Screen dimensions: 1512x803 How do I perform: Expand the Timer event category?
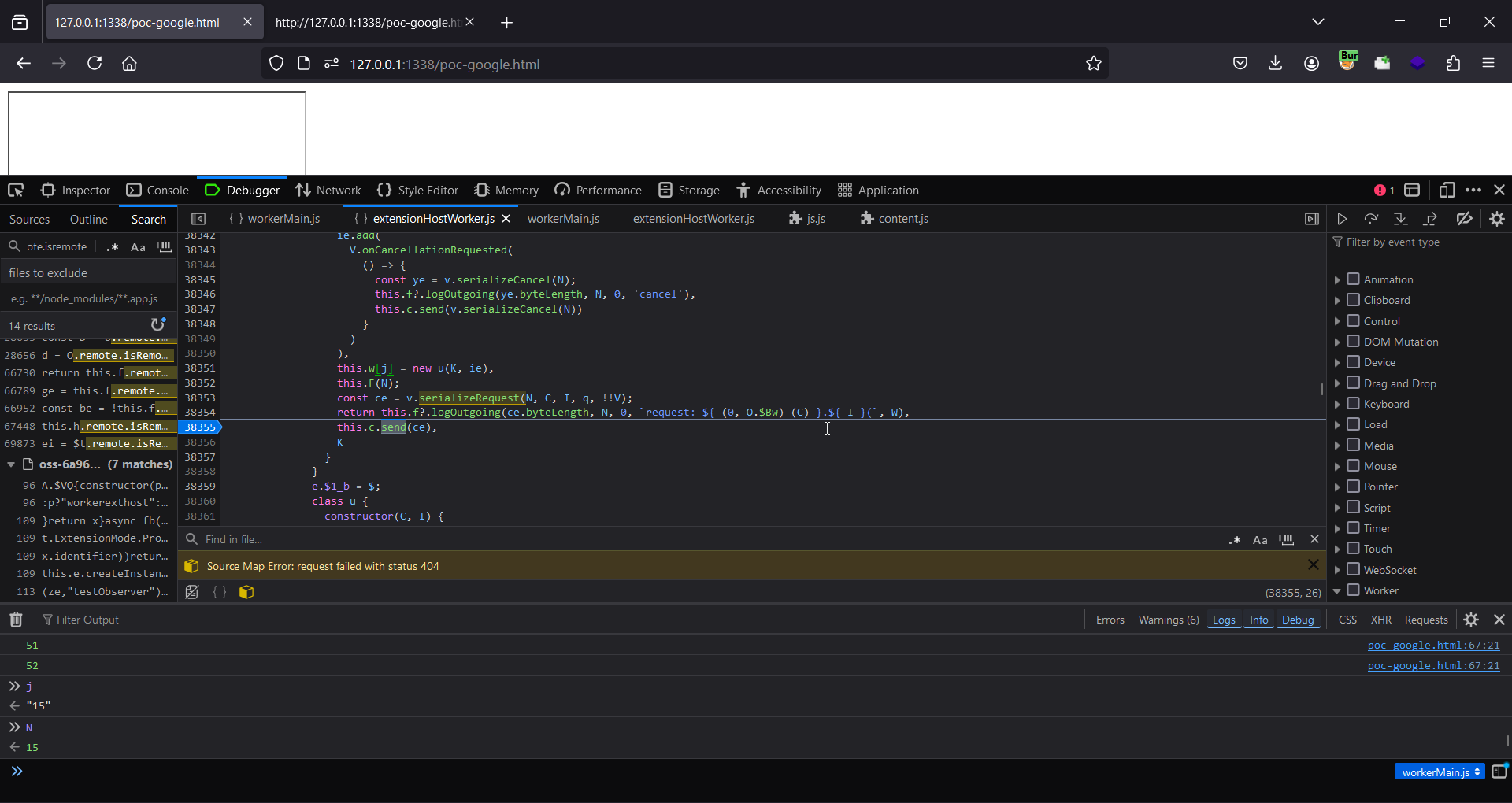tap(1337, 528)
